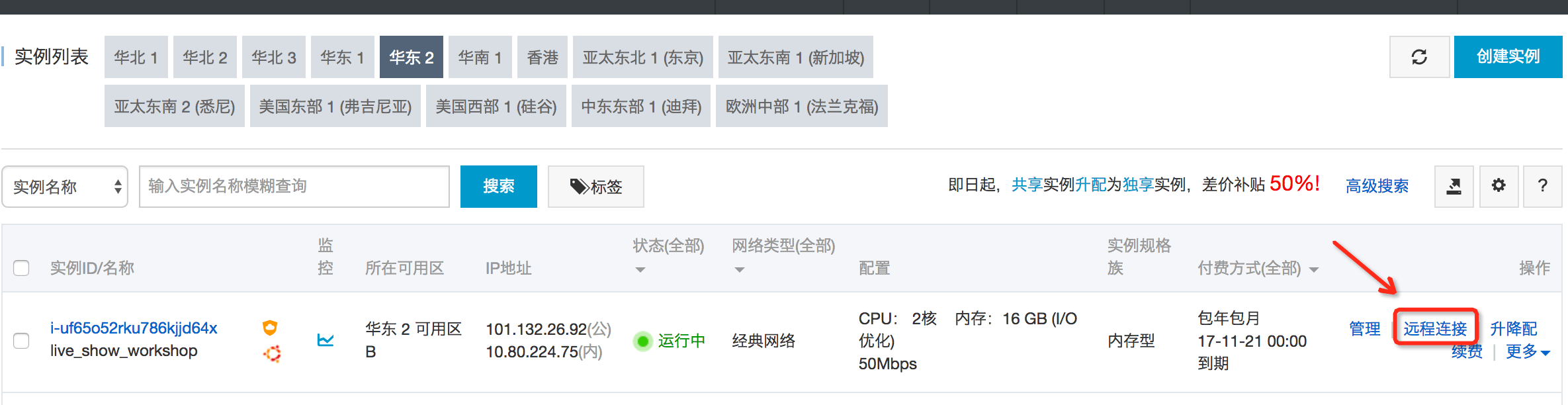The image size is (1568, 405).
Task: Open the monitoring chart icon for the instance
Action: tap(326, 340)
